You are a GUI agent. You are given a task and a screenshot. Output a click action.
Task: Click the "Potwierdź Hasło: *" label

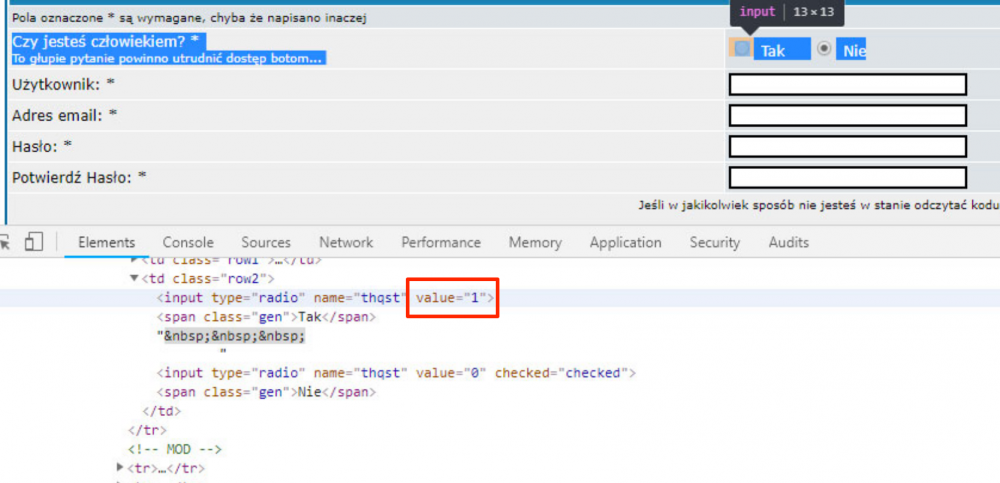point(80,177)
